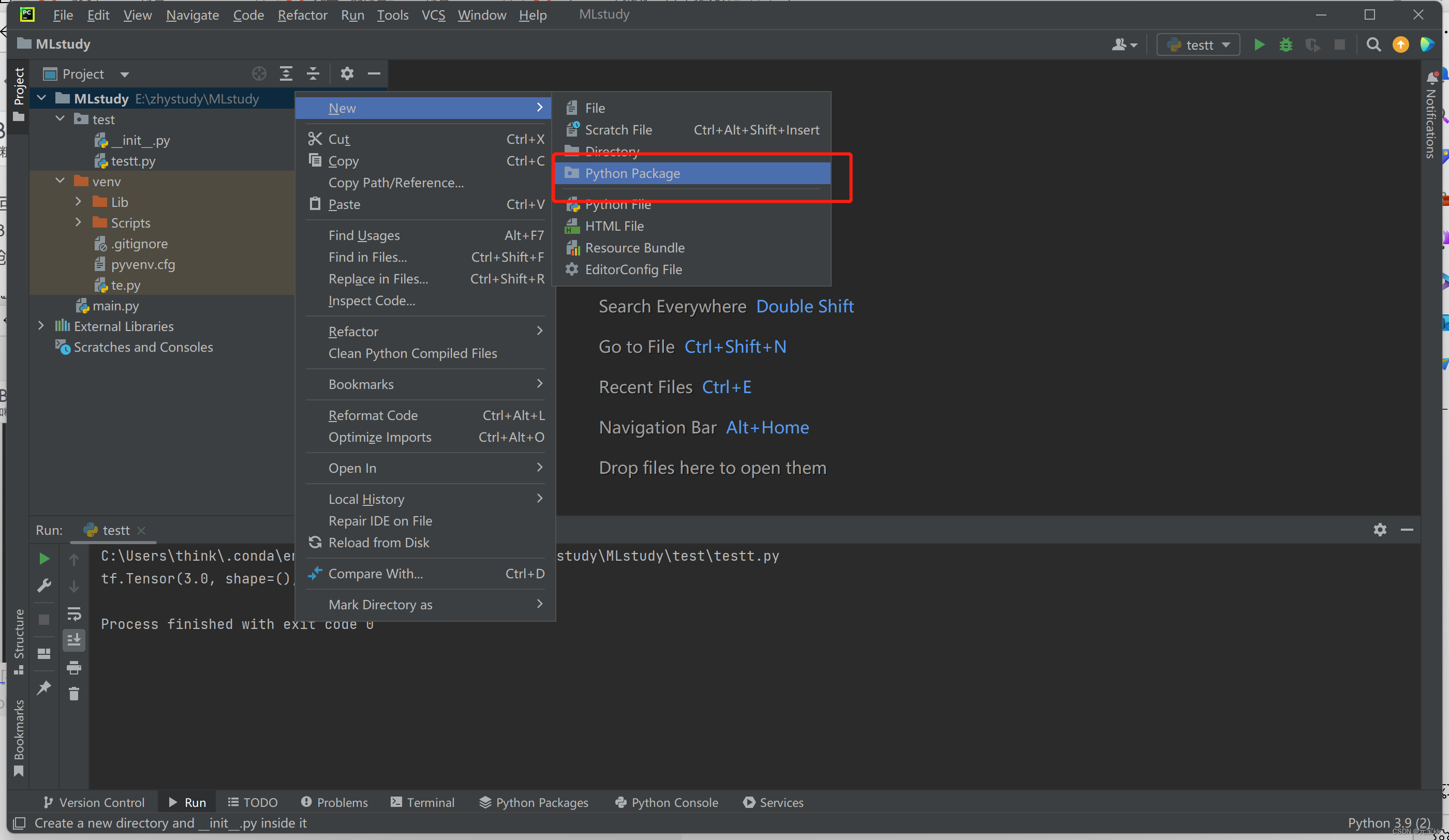Viewport: 1449px width, 840px height.
Task: Print the console output via printer icon
Action: coord(74,668)
